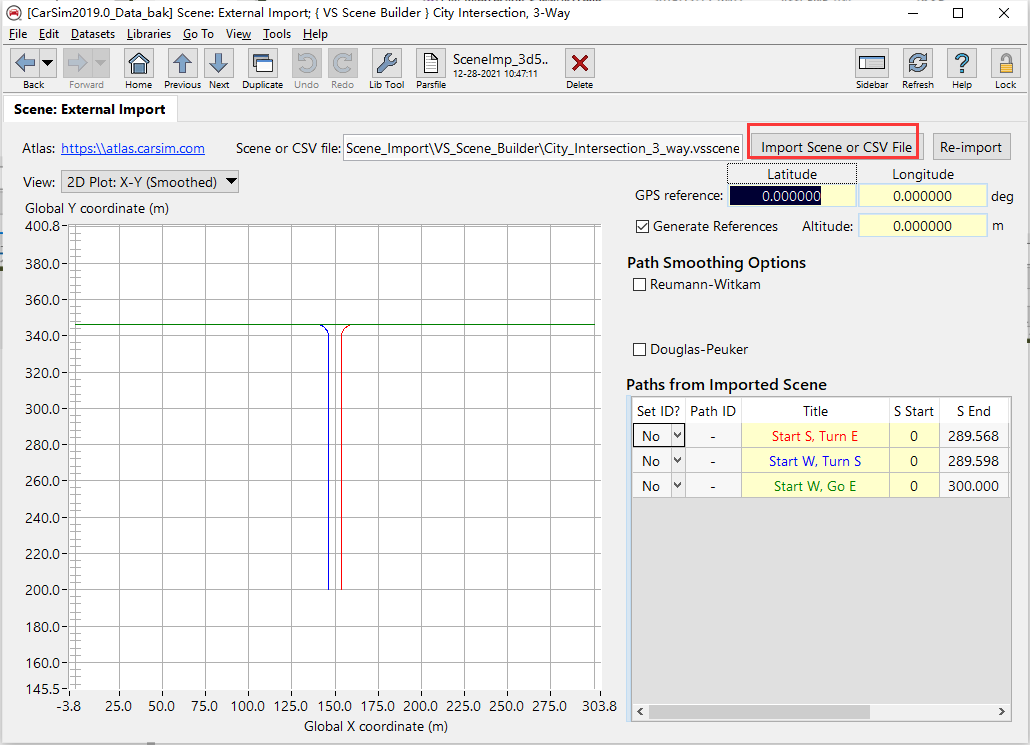This screenshot has height=745, width=1030.
Task: Click the paths table scroll left arrow
Action: 640,711
